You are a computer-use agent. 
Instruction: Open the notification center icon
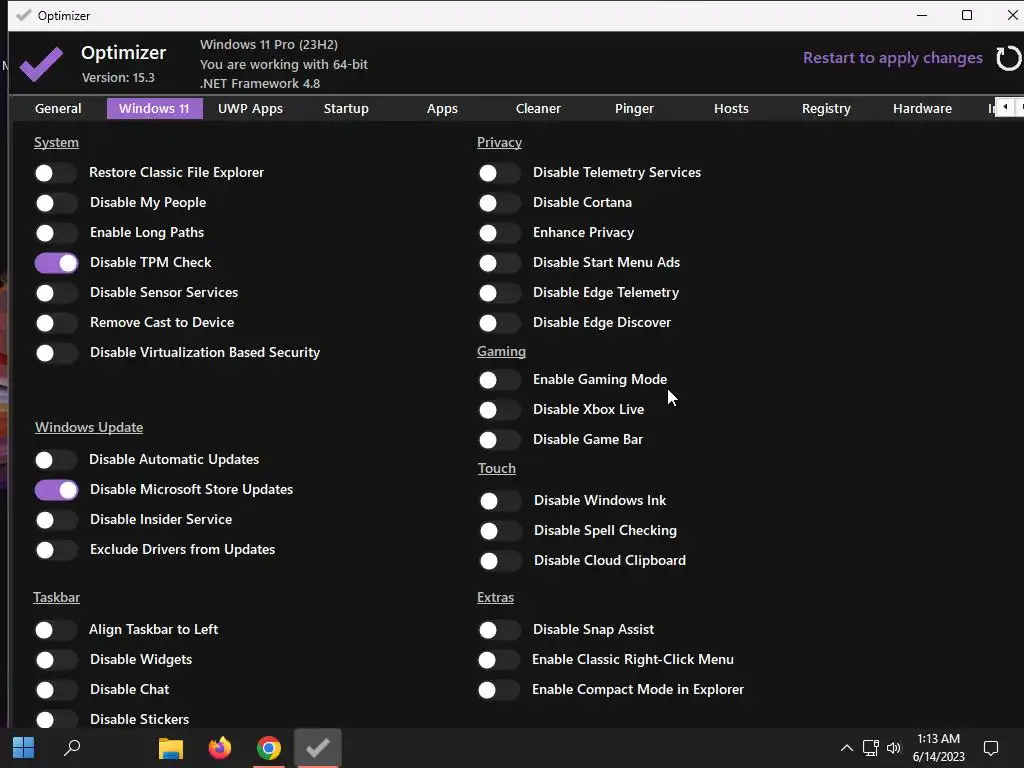click(x=991, y=748)
